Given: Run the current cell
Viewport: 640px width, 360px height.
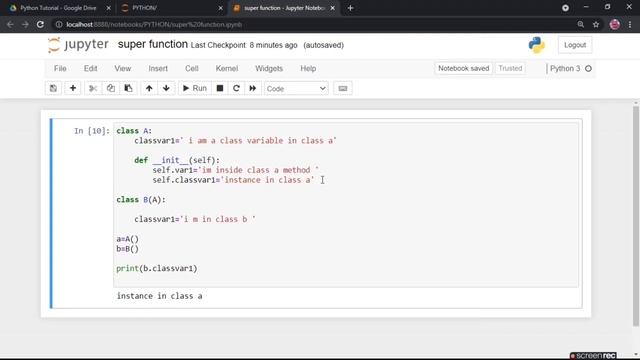Looking at the screenshot, I should click(195, 88).
